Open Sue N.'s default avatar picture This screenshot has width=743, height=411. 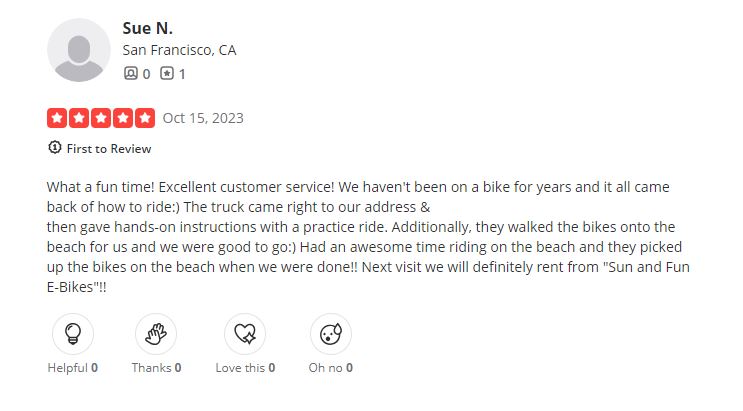pyautogui.click(x=79, y=50)
